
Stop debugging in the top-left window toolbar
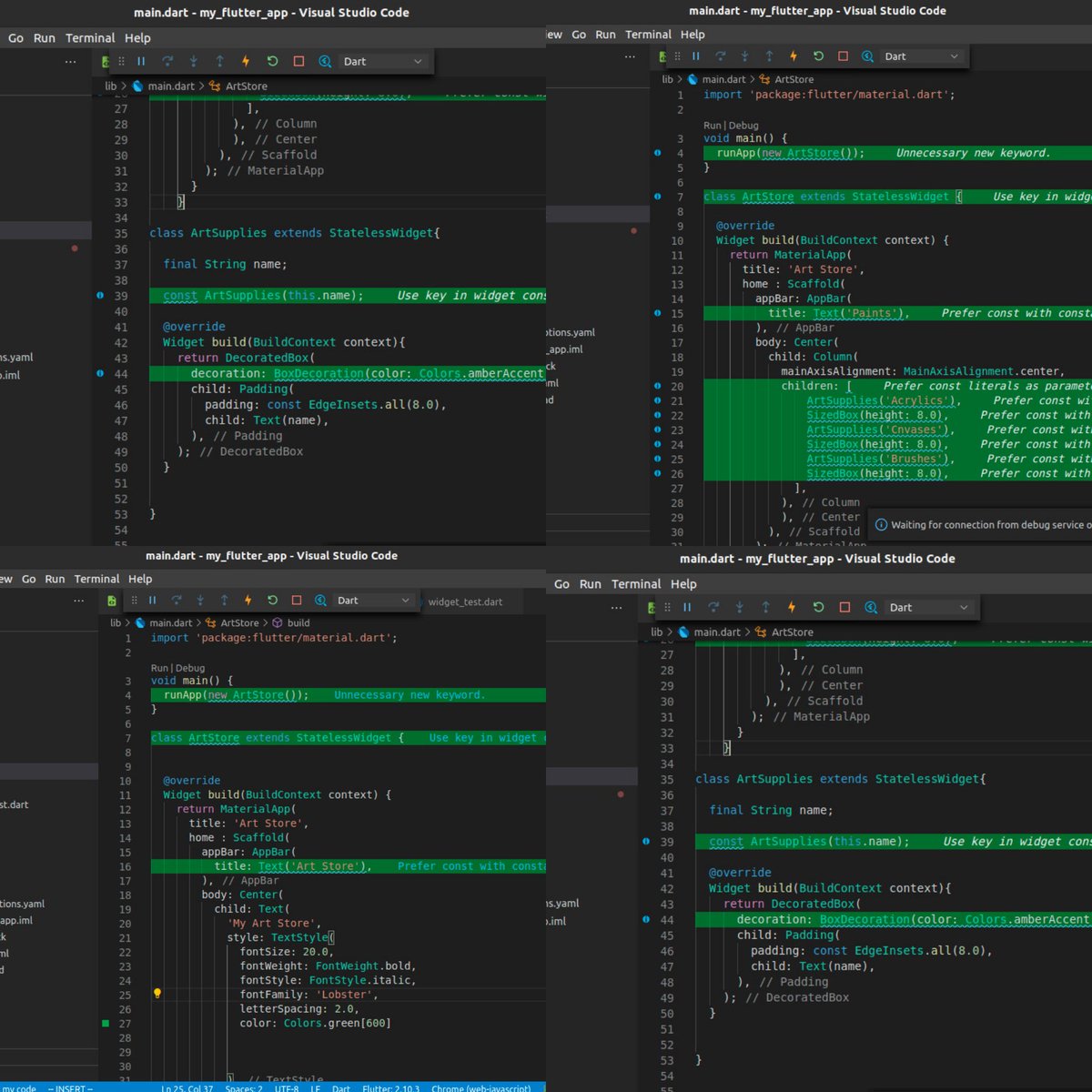tap(298, 61)
